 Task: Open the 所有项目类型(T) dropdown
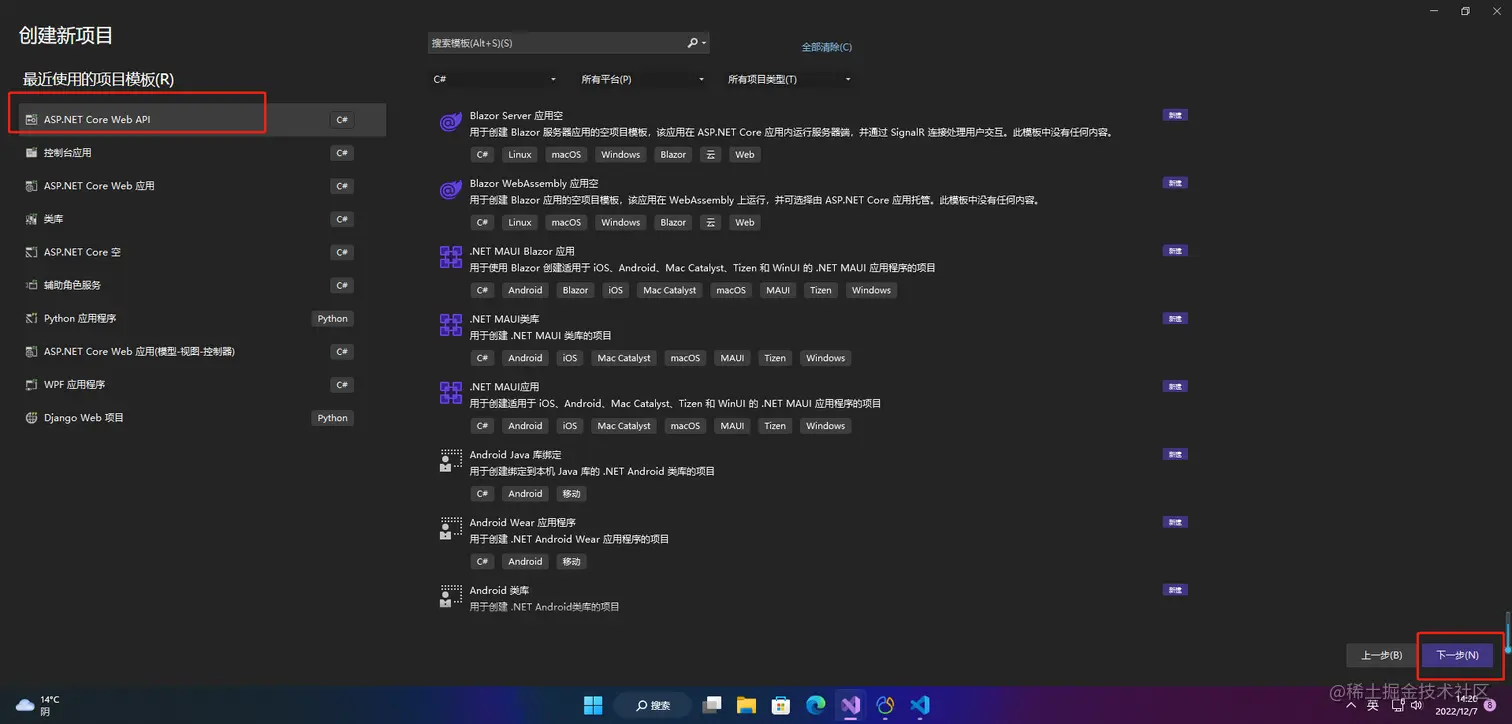pyautogui.click(x=786, y=79)
